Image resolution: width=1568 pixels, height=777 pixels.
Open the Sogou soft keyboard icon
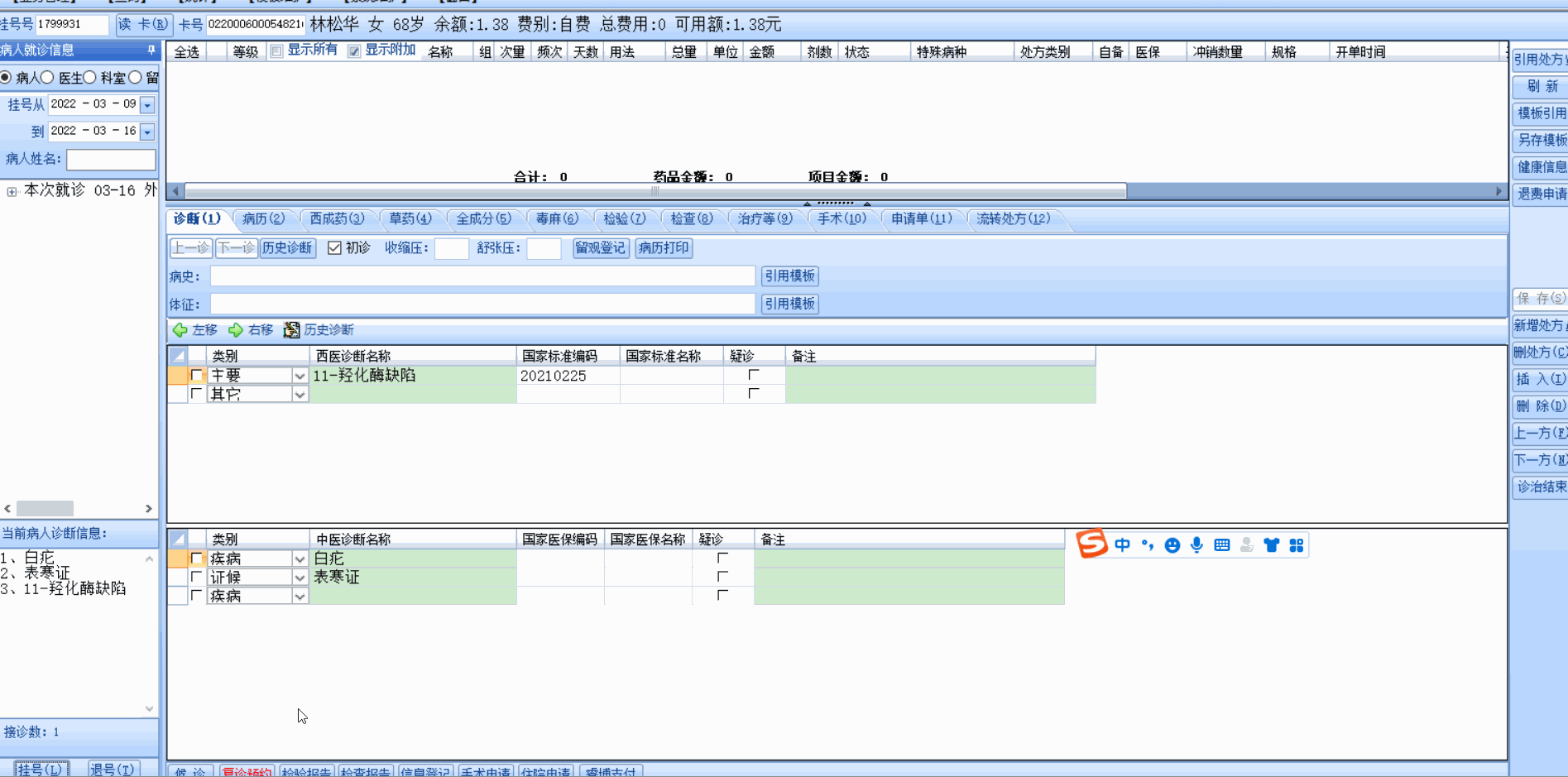pos(1221,544)
